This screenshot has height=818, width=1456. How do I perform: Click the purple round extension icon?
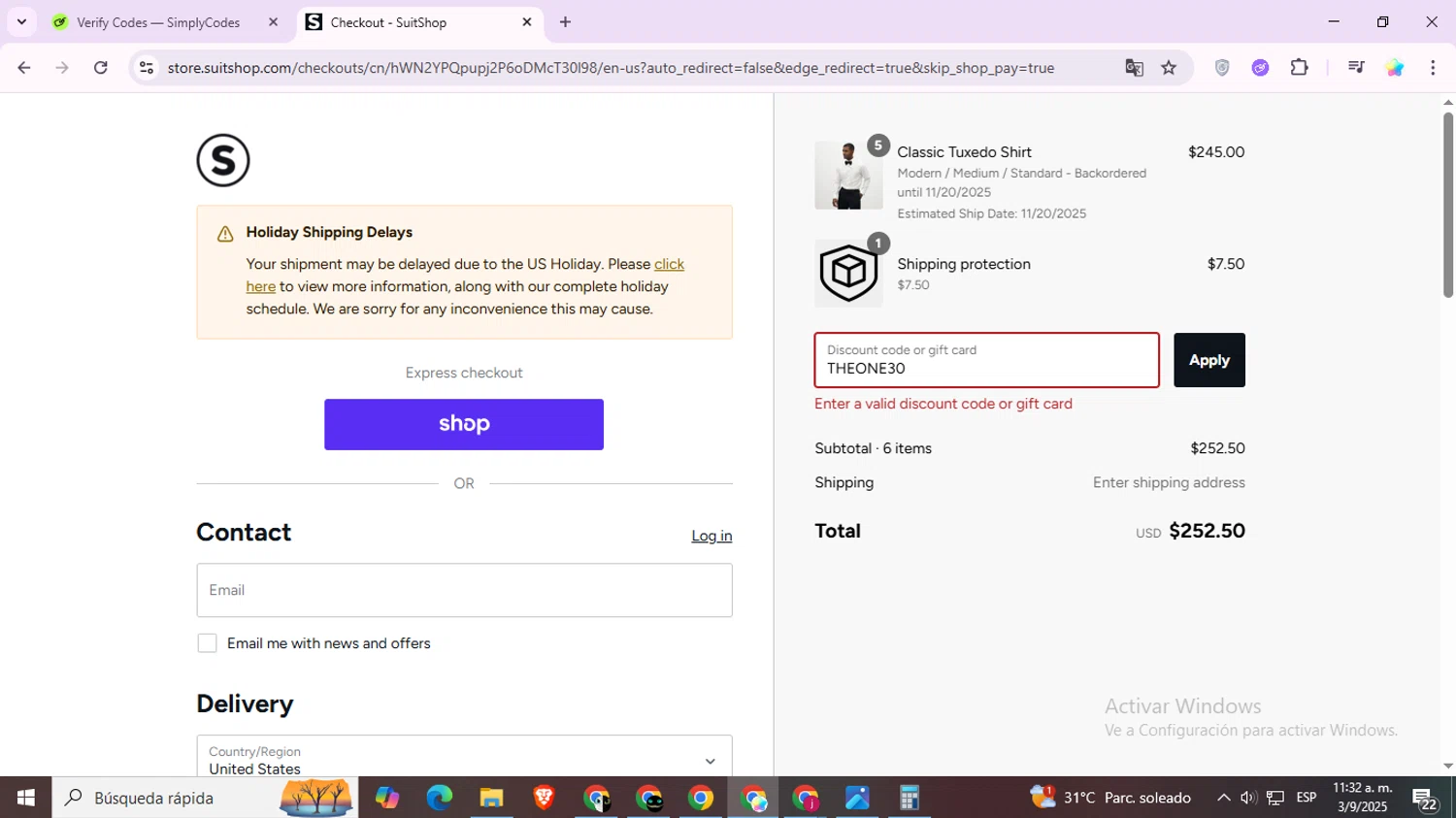(x=1260, y=68)
